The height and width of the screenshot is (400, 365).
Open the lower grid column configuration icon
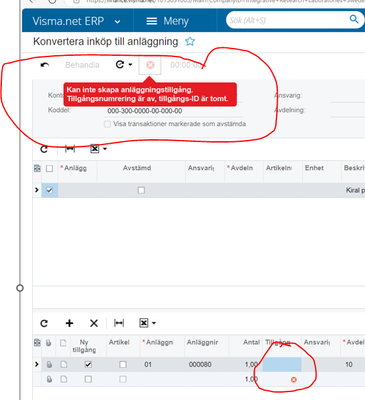pyautogui.click(x=37, y=342)
